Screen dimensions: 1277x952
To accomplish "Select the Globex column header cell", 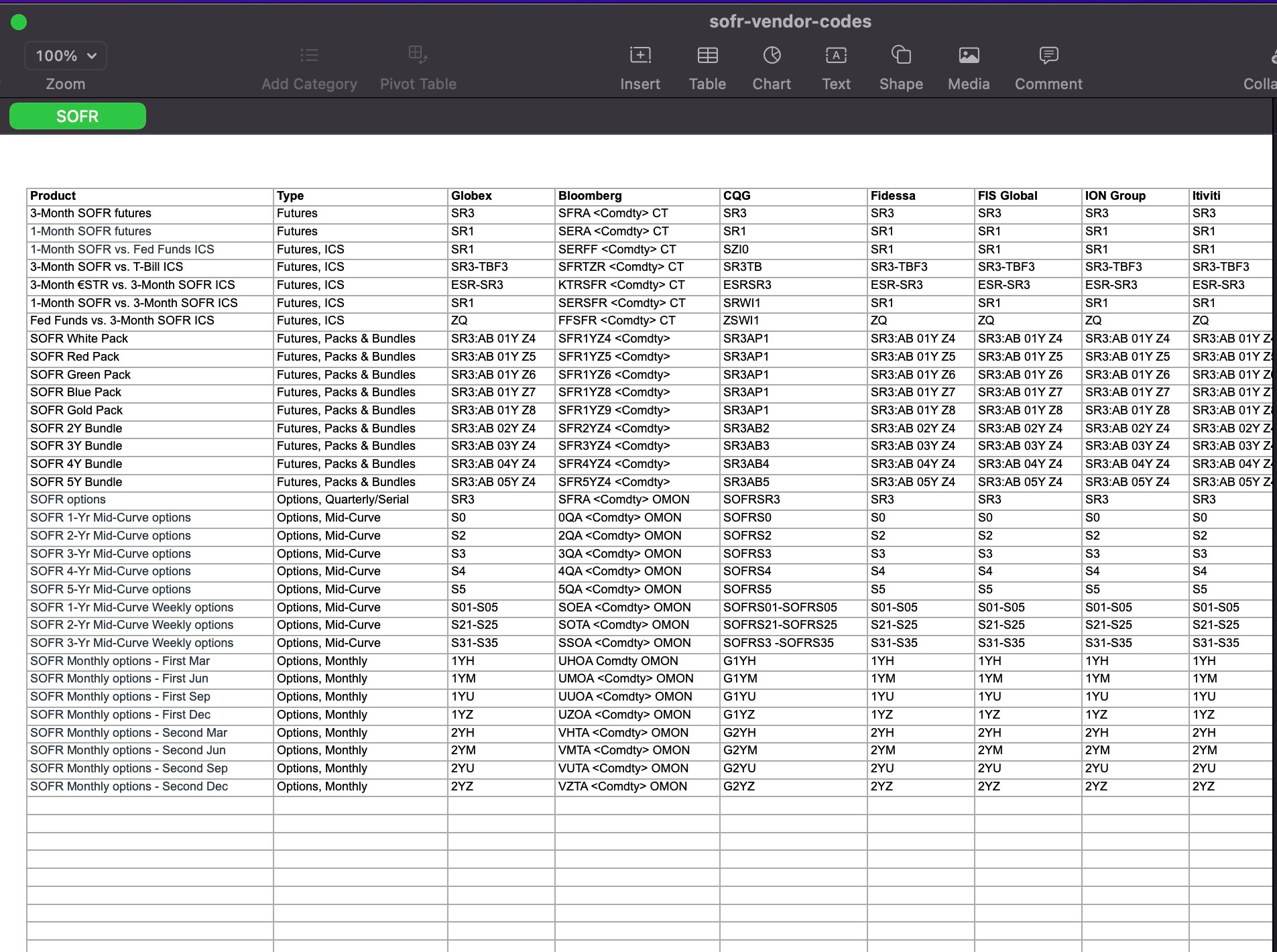I will click(x=501, y=196).
